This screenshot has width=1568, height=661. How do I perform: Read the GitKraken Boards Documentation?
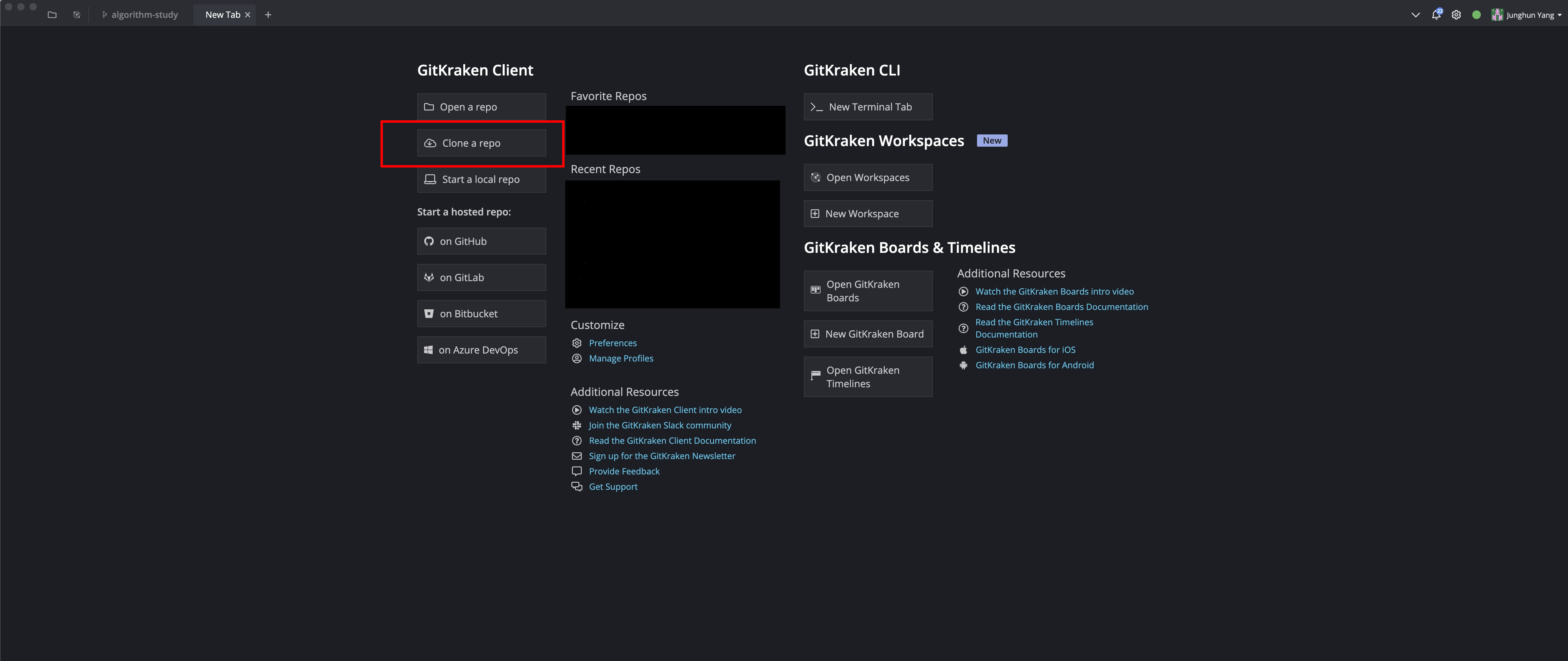(x=1062, y=307)
